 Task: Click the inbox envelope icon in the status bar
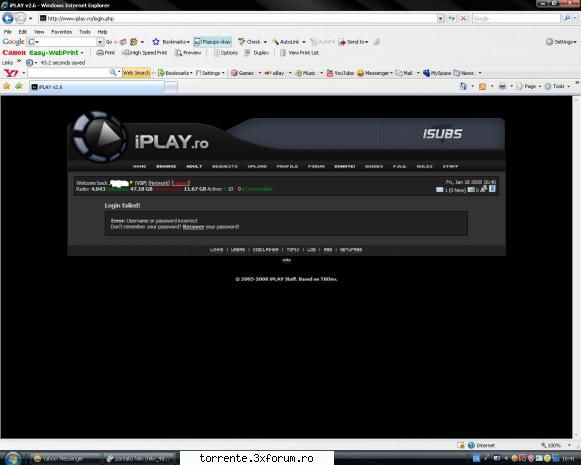[439, 190]
